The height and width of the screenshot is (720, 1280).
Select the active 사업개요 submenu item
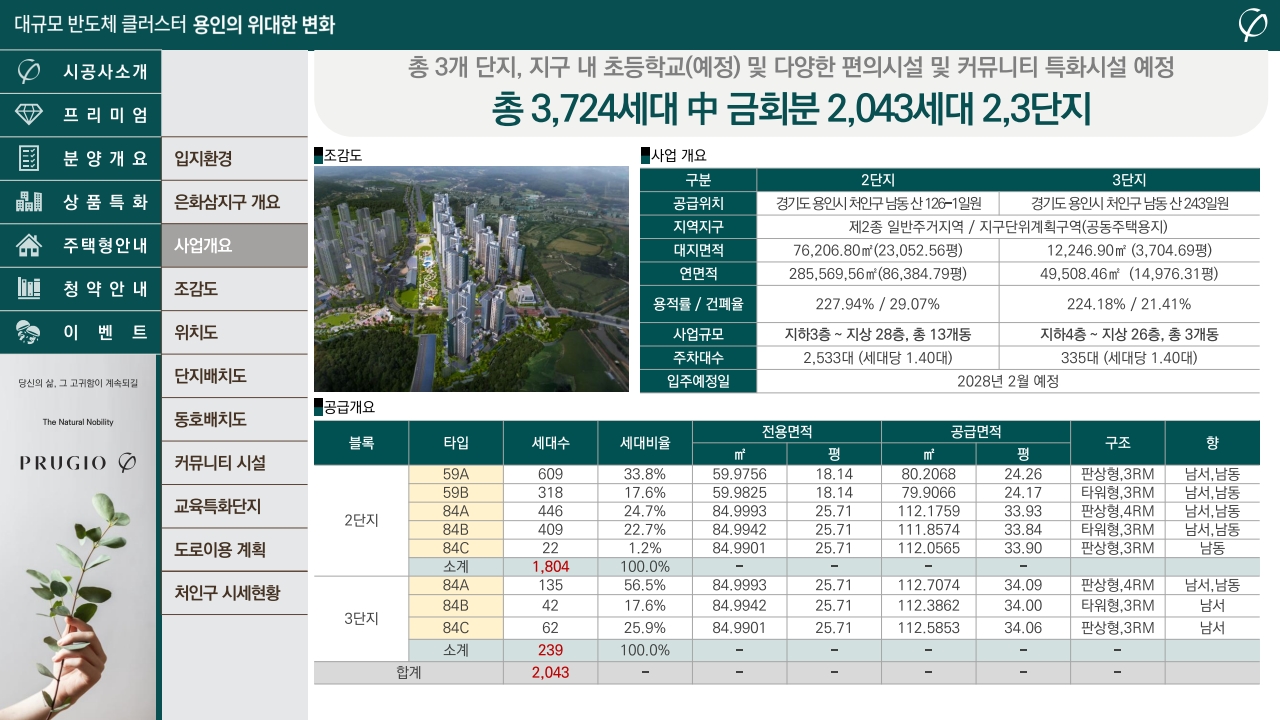click(x=234, y=245)
